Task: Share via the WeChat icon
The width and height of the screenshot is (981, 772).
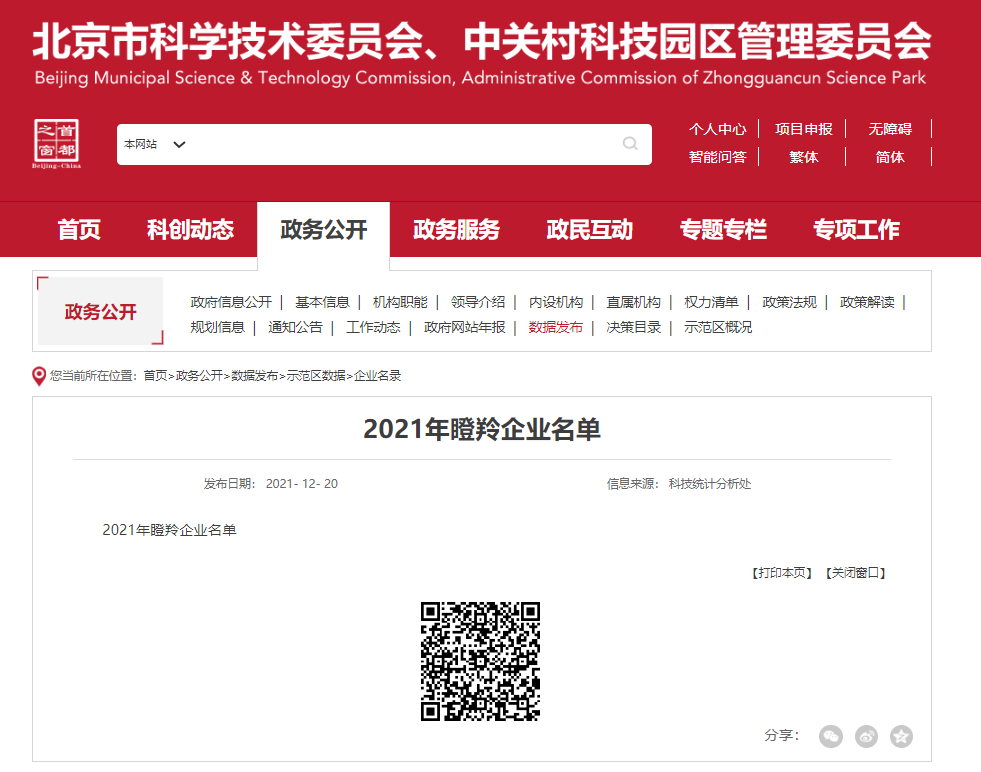Action: pyautogui.click(x=831, y=736)
